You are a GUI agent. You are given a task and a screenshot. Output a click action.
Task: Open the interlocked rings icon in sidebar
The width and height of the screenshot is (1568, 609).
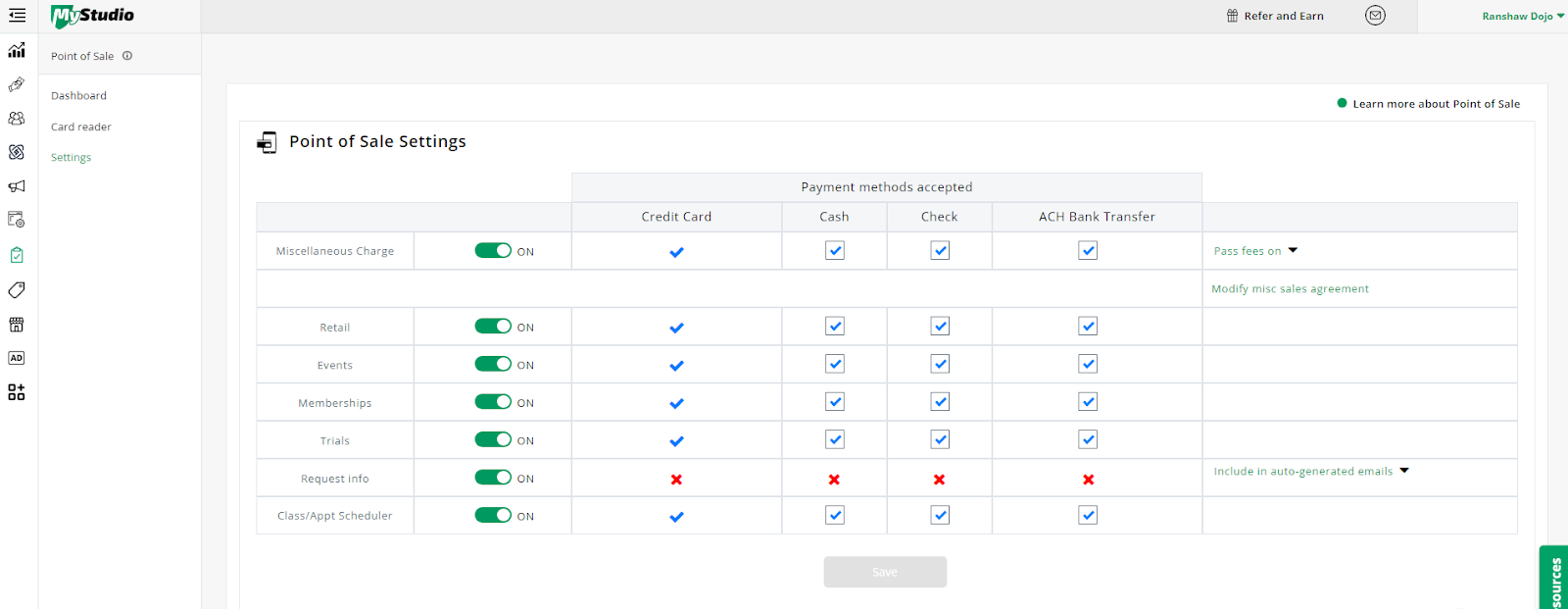point(17,152)
